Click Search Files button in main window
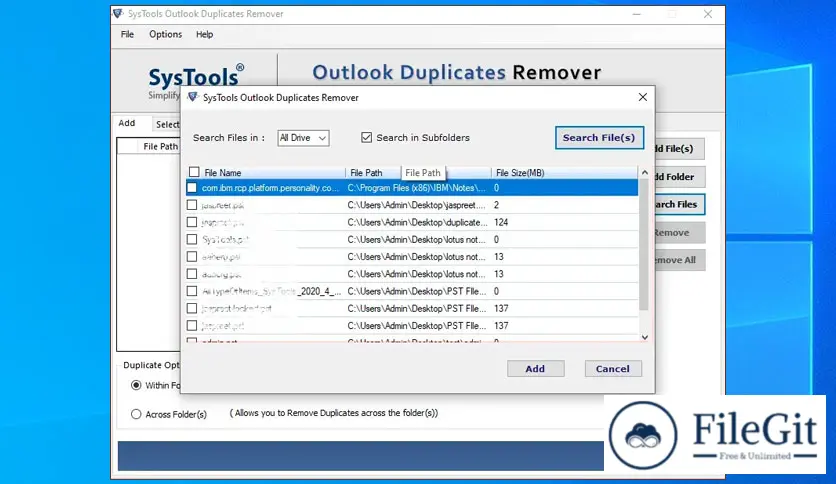The height and width of the screenshot is (484, 836). (679, 204)
